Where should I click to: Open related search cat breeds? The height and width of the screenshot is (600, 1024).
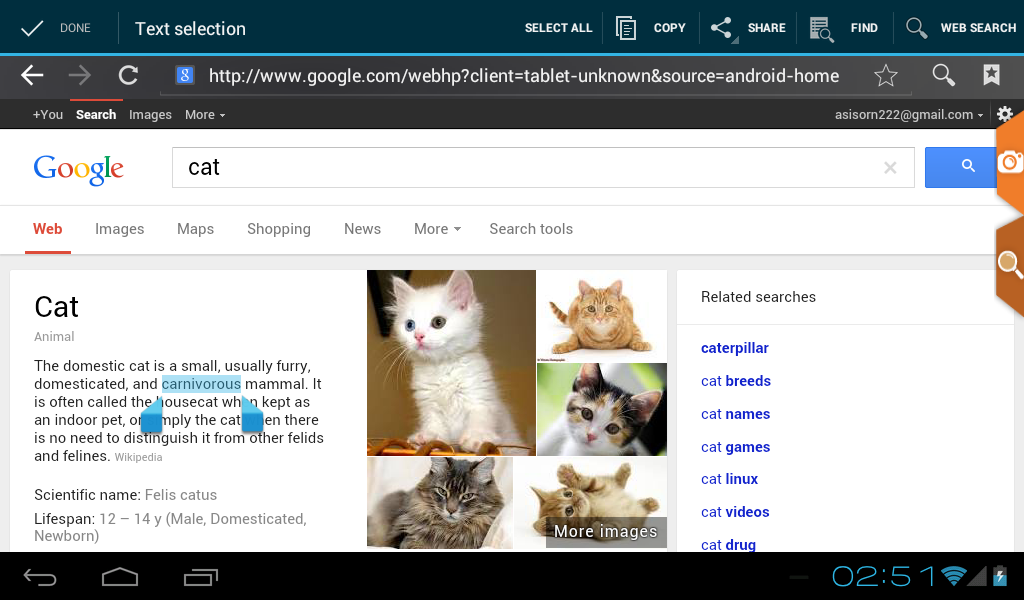coord(736,381)
